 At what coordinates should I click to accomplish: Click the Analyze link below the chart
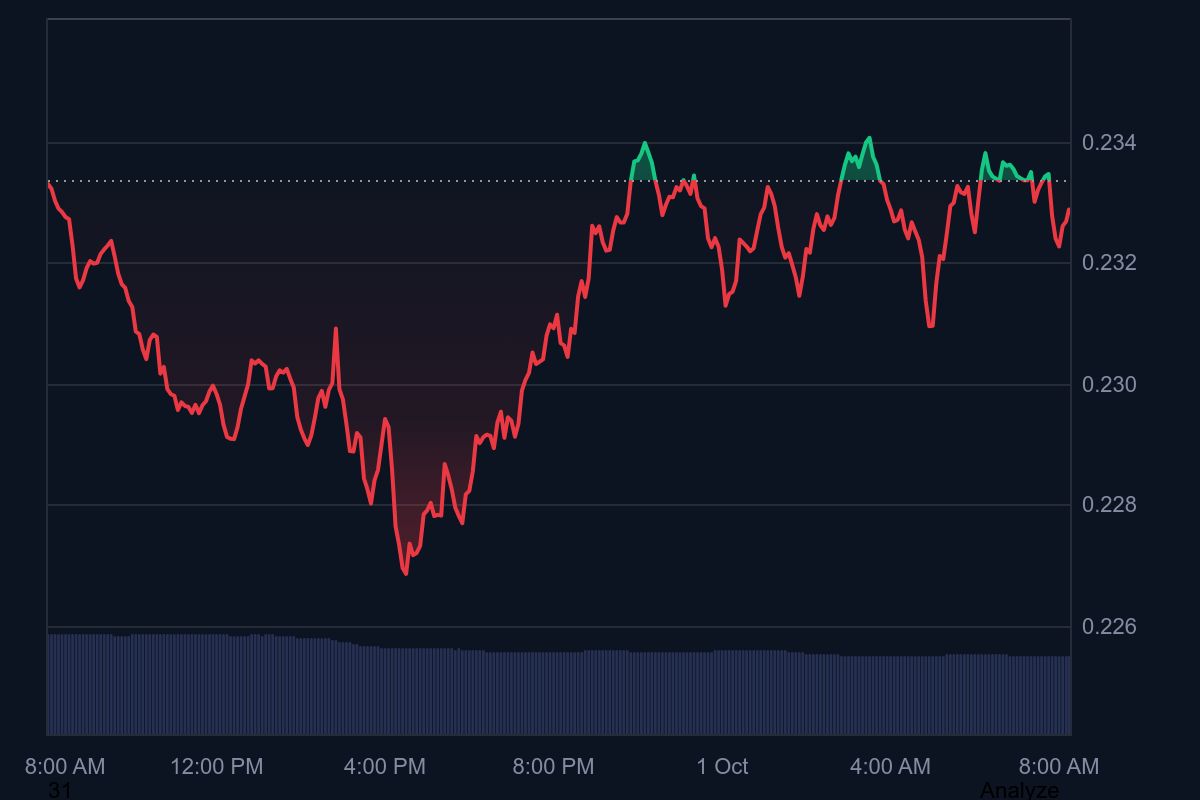(x=1018, y=790)
